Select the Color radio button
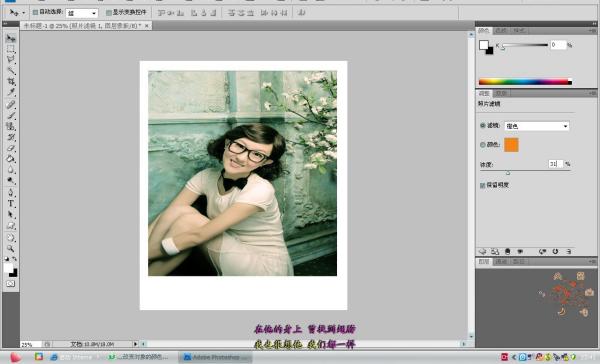 (x=483, y=145)
